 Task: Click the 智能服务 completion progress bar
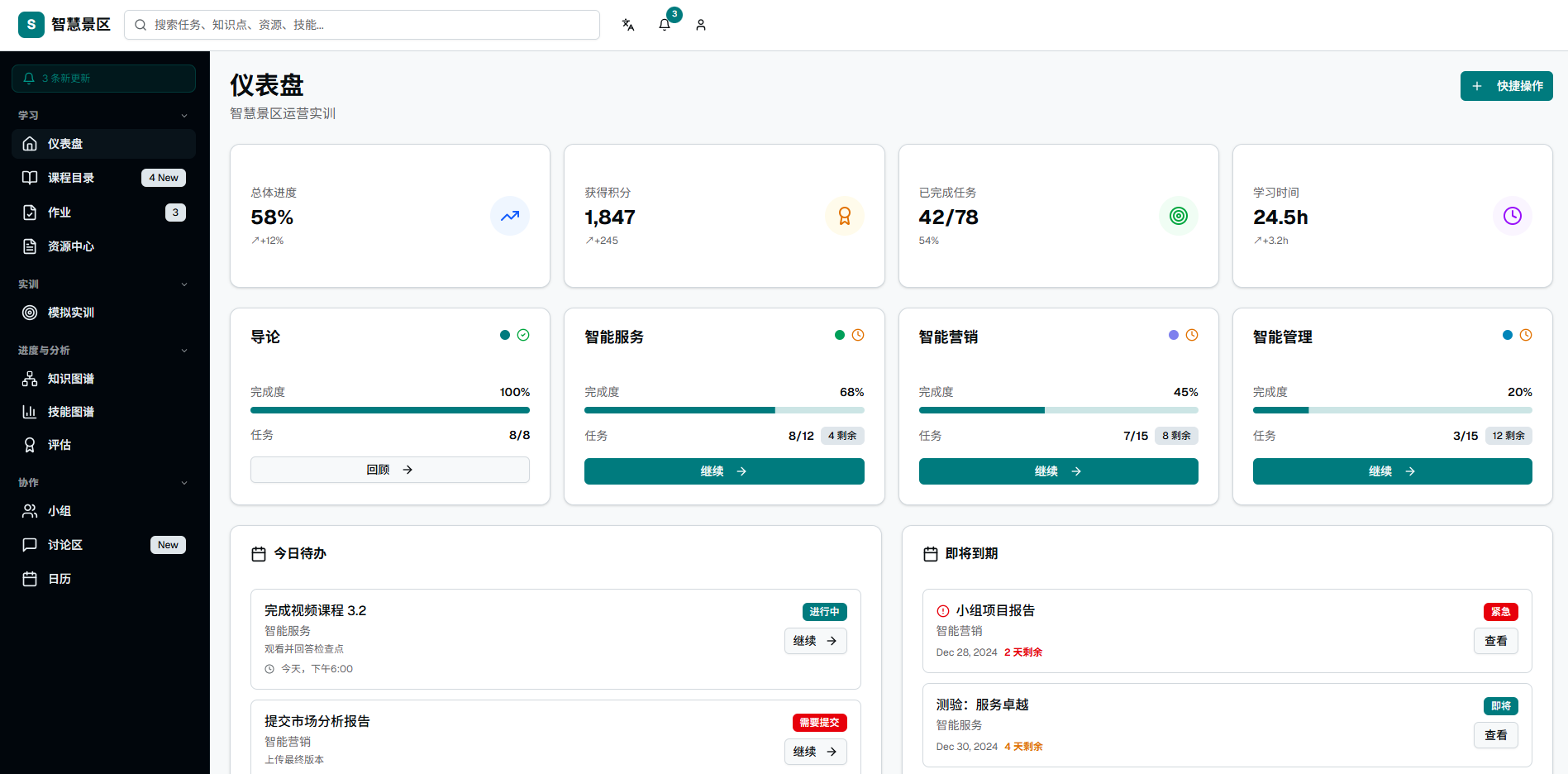pyautogui.click(x=723, y=410)
